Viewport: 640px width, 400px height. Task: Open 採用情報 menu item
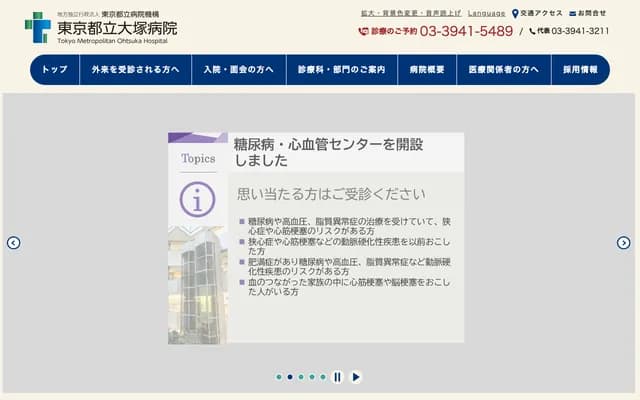pos(580,69)
